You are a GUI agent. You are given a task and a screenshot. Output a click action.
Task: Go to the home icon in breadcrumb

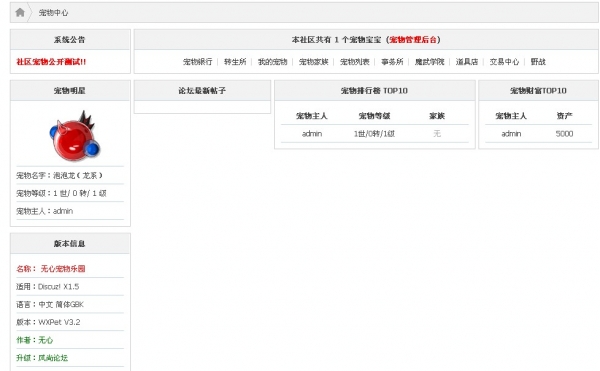click(x=20, y=13)
